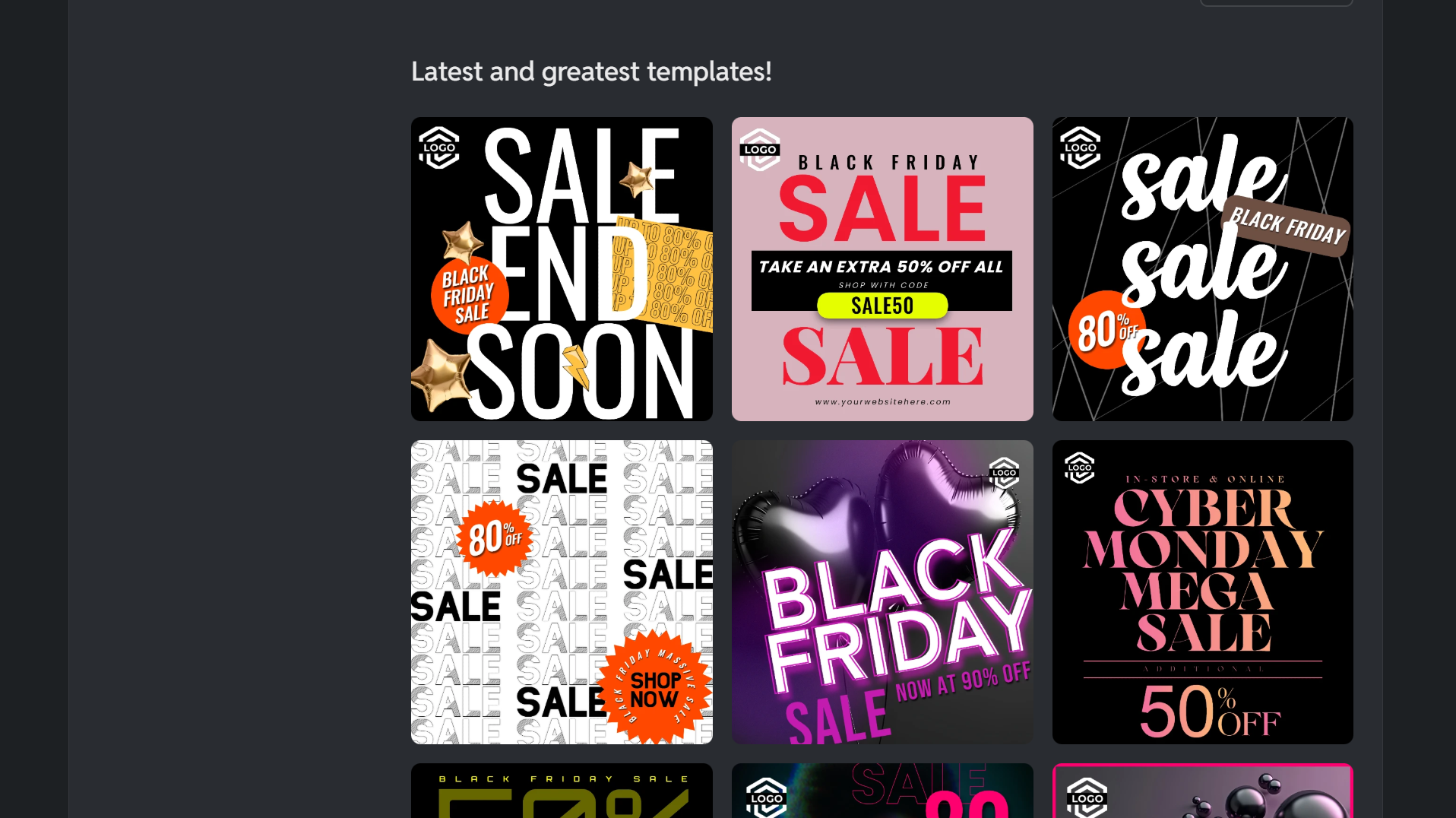Select the pink-bordered black spheres template

[x=1203, y=791]
